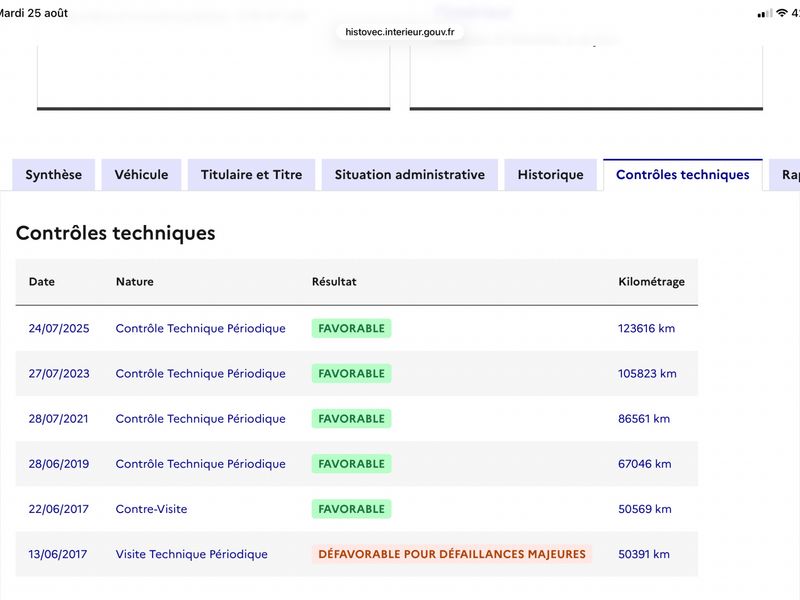Tap the histovec.interieur.gouv.fr address bar
The width and height of the screenshot is (800, 600).
click(400, 32)
